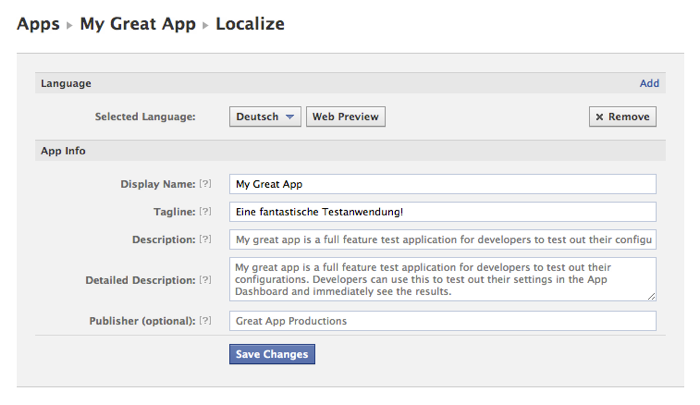Click the help icon next to Display Name
This screenshot has width=700, height=405.
(x=205, y=184)
